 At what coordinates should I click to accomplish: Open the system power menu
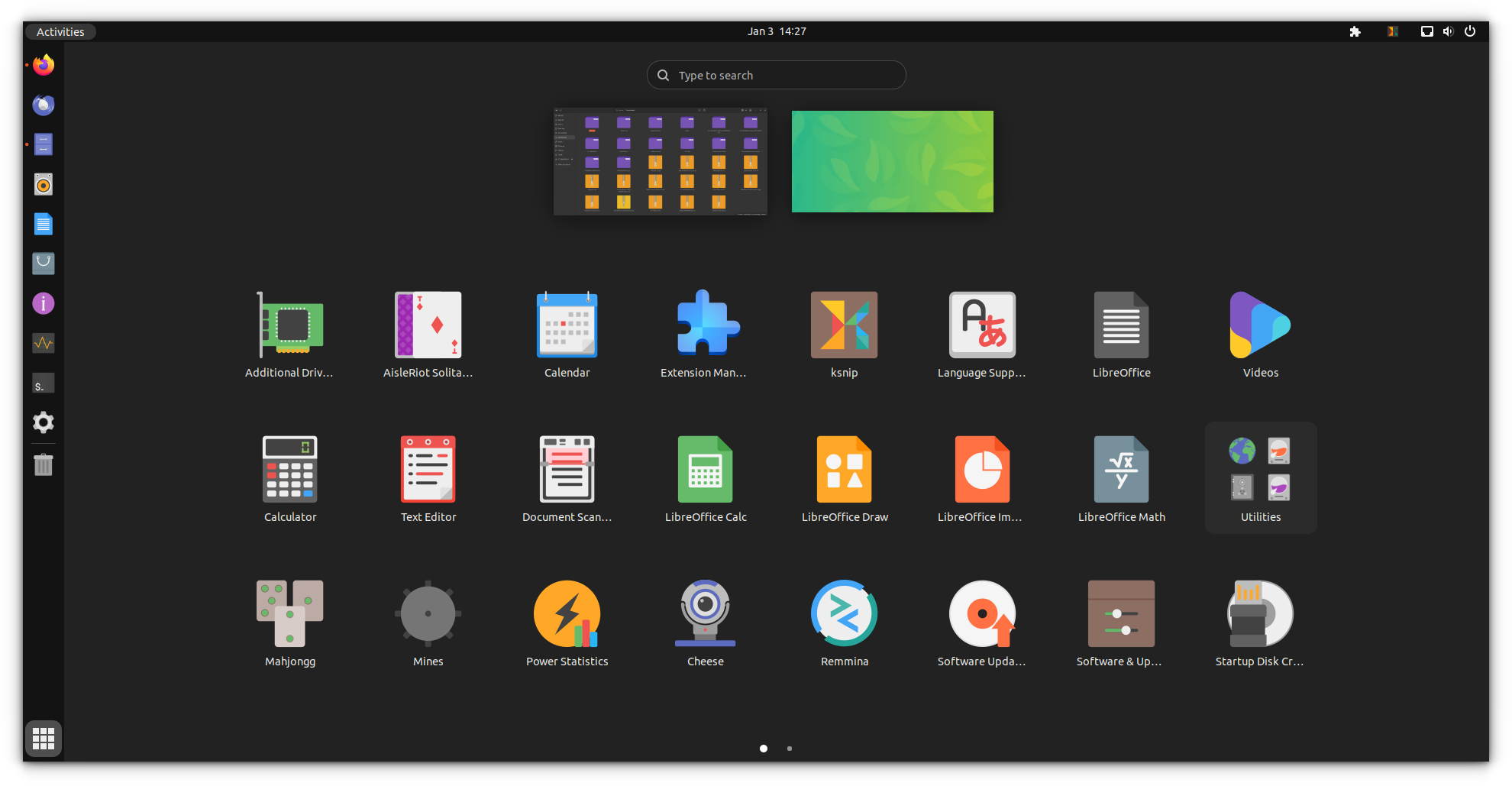point(1470,31)
